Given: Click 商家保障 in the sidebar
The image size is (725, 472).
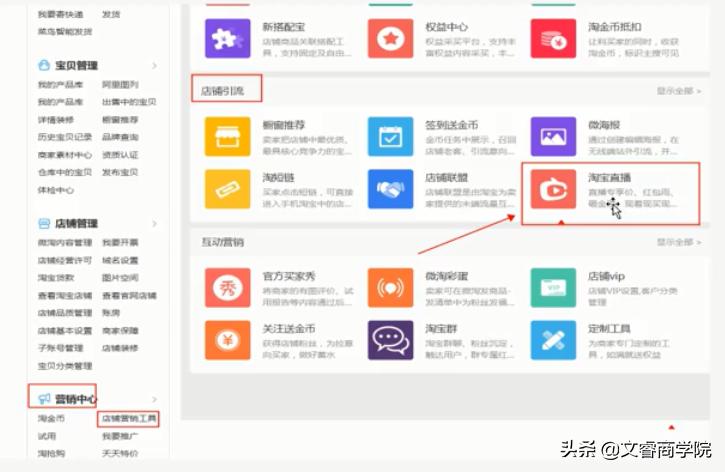Looking at the screenshot, I should [120, 331].
